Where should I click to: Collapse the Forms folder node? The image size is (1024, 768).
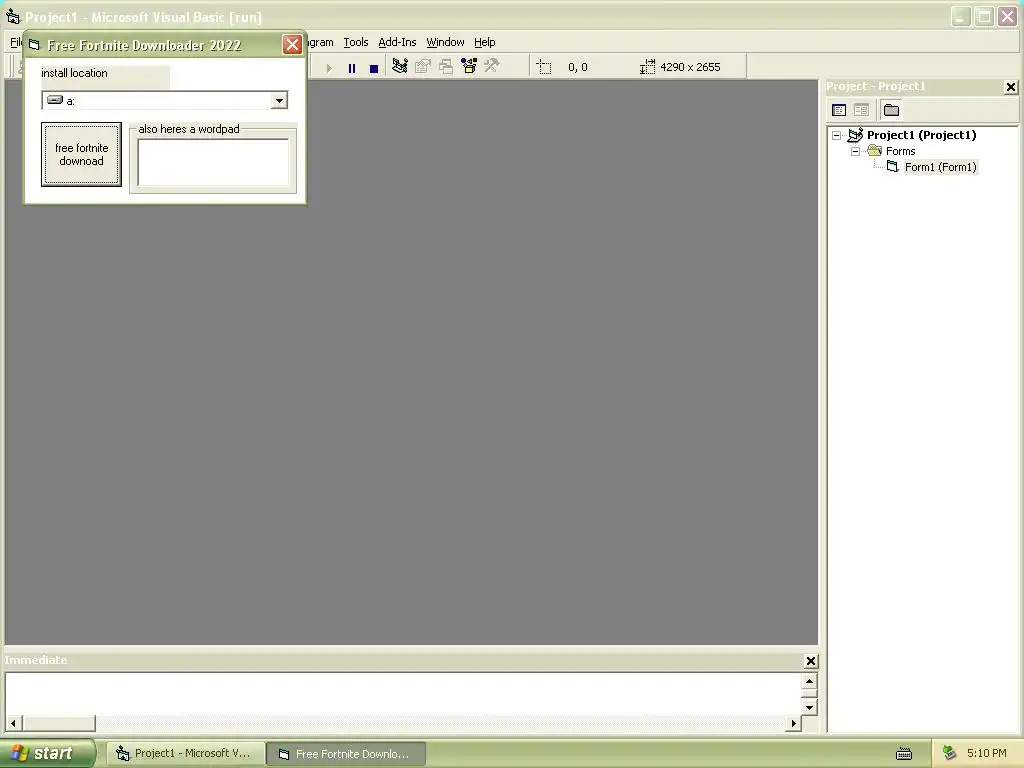pos(856,152)
